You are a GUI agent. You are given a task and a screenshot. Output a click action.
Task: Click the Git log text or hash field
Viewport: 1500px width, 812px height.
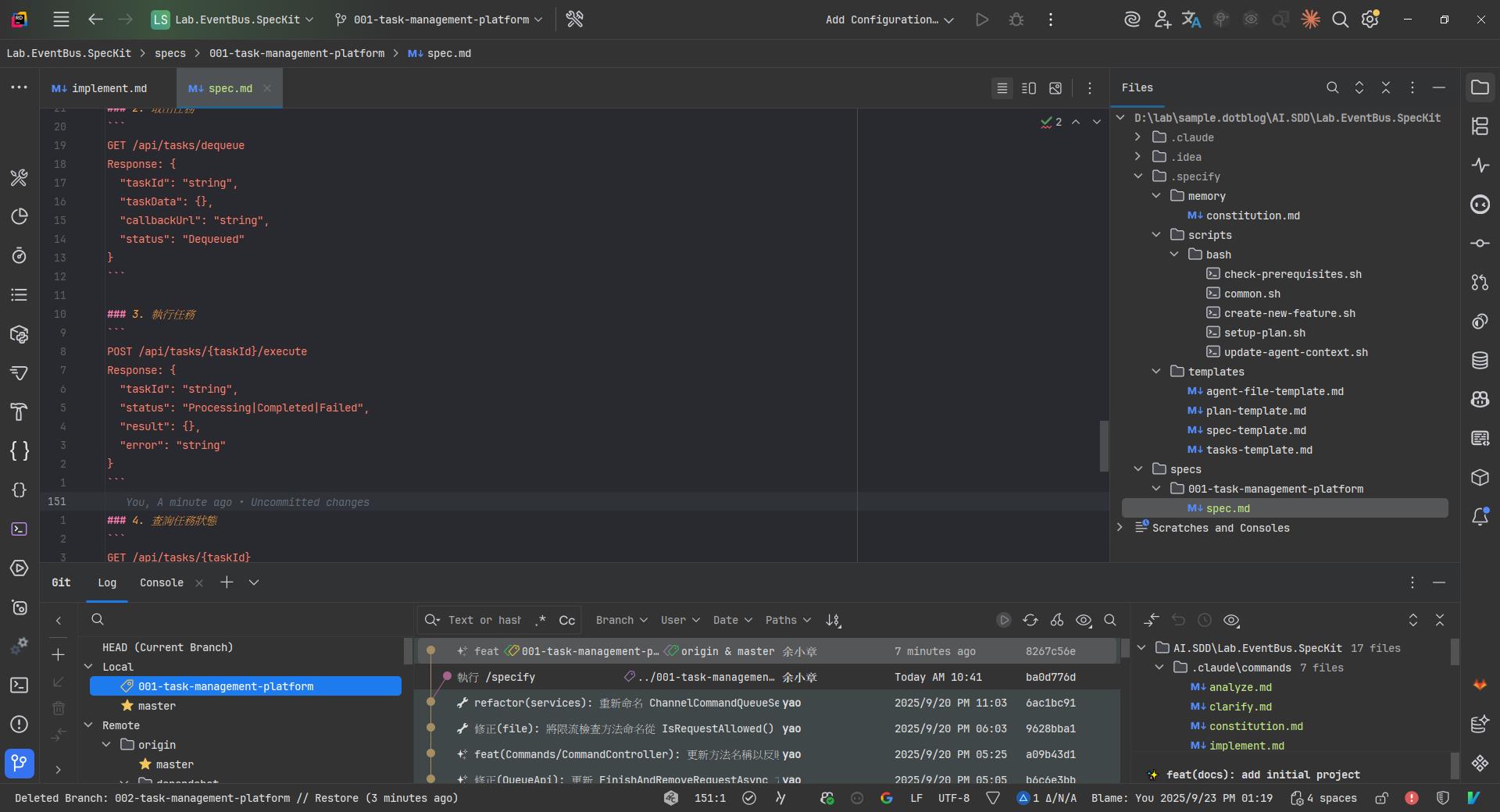[x=484, y=620]
